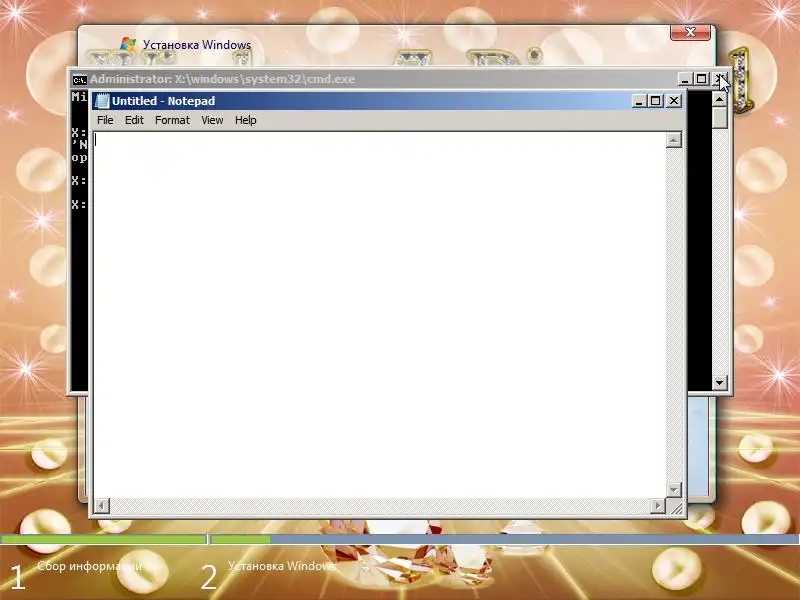Click the cmd.exe icon in title bar
Viewport: 800px width, 600px height.
[x=79, y=80]
